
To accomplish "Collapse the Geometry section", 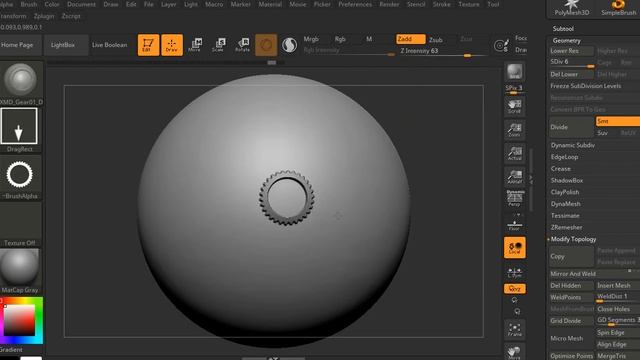I will tap(567, 40).
